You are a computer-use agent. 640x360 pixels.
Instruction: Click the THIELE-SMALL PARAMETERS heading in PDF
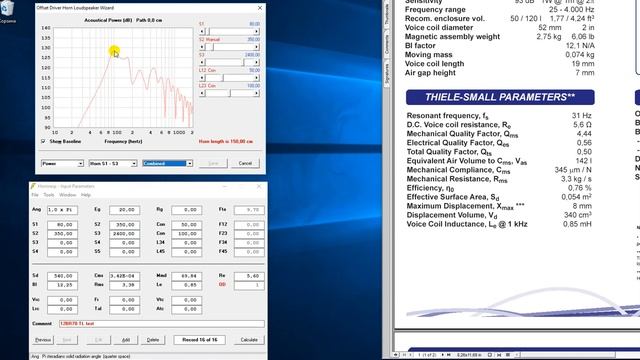500,97
